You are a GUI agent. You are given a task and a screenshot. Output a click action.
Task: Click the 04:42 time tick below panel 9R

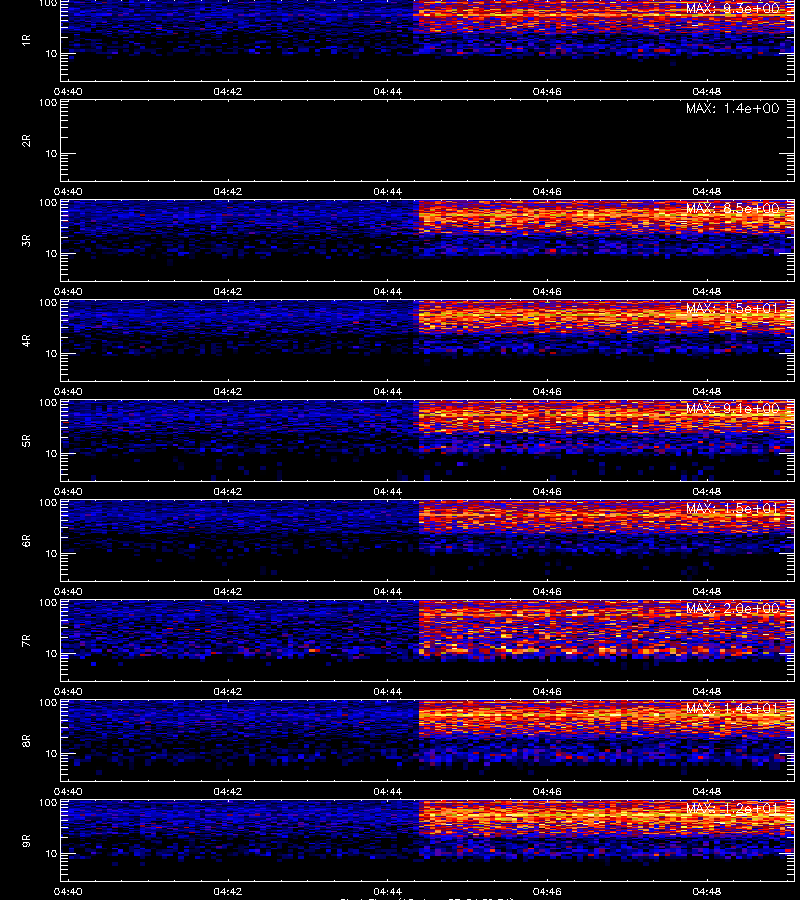tap(228, 892)
